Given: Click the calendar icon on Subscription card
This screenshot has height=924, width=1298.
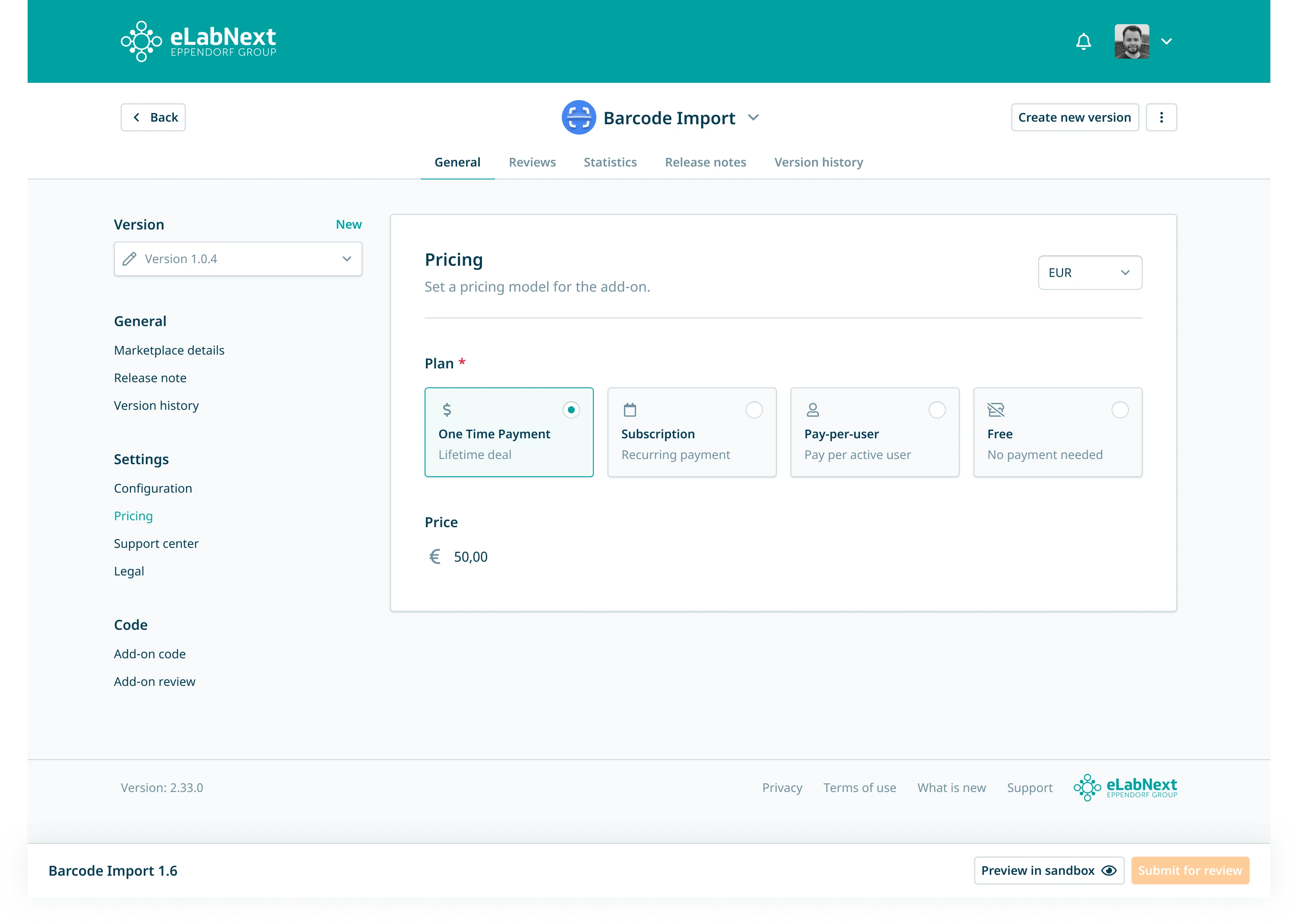Looking at the screenshot, I should click(630, 410).
